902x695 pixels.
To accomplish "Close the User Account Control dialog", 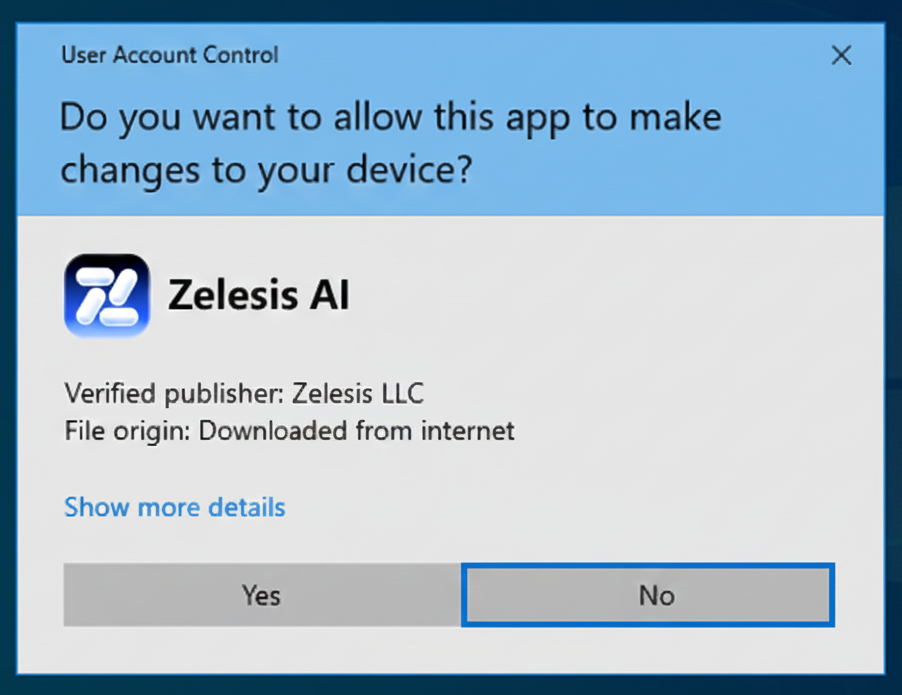I will tap(841, 55).
